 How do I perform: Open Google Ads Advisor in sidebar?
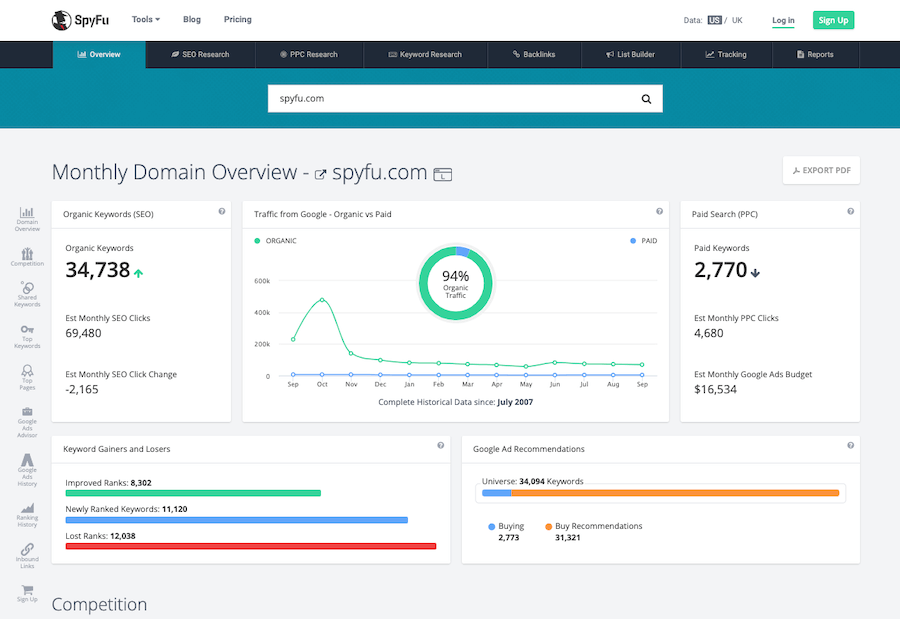pyautogui.click(x=27, y=423)
